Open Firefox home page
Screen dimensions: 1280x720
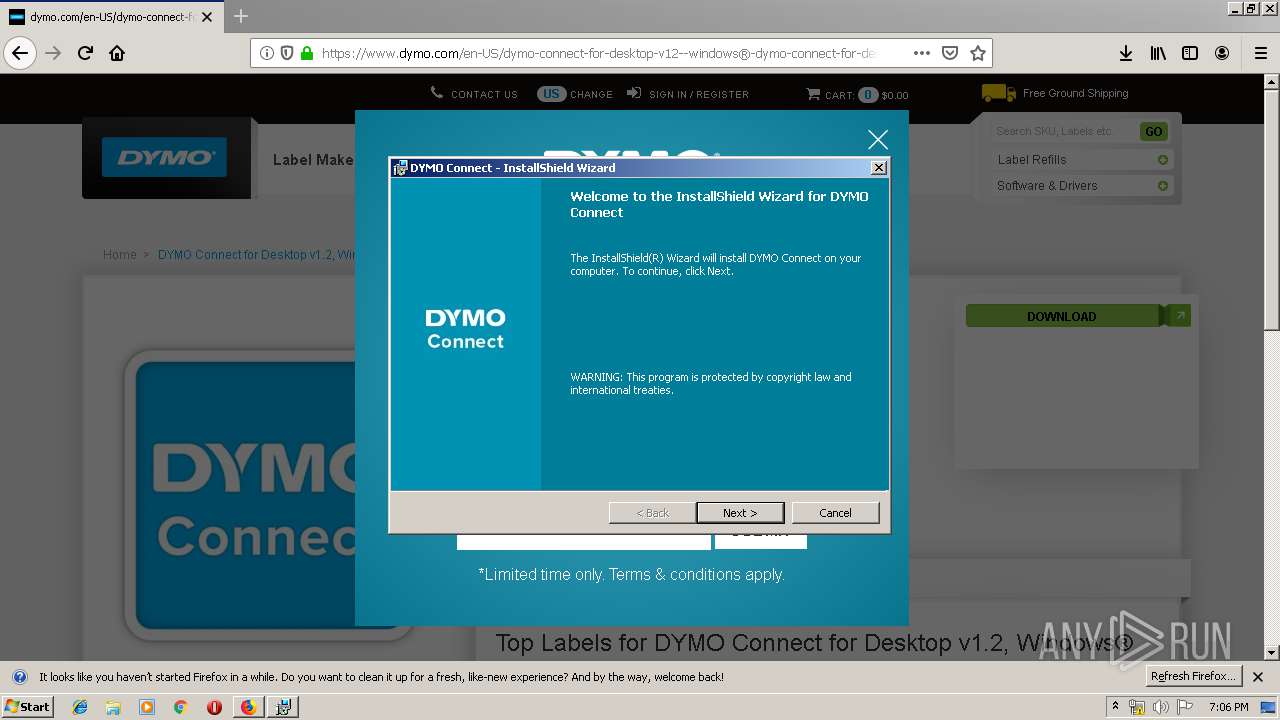click(x=117, y=53)
